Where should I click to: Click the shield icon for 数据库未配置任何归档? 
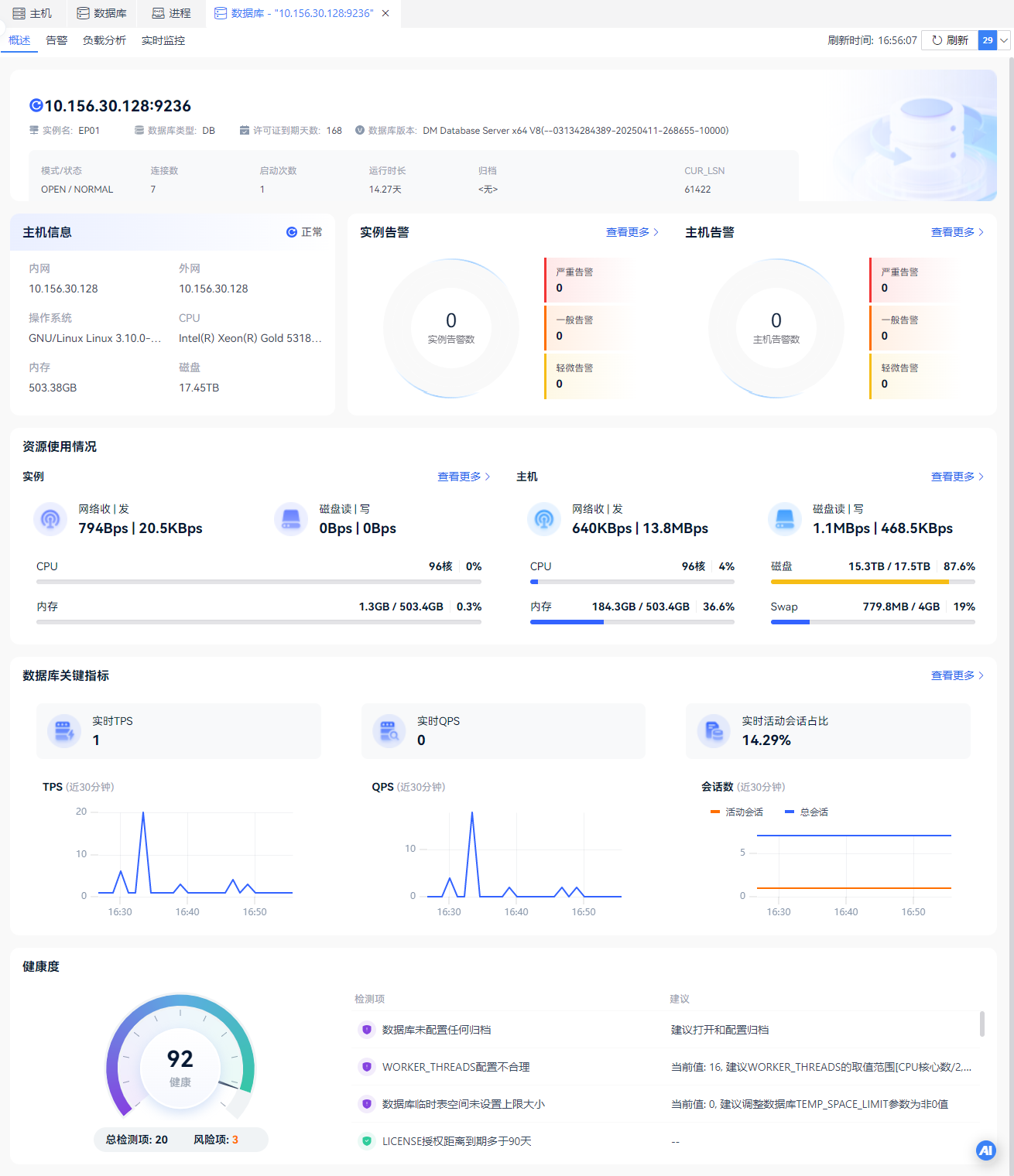tap(367, 1030)
